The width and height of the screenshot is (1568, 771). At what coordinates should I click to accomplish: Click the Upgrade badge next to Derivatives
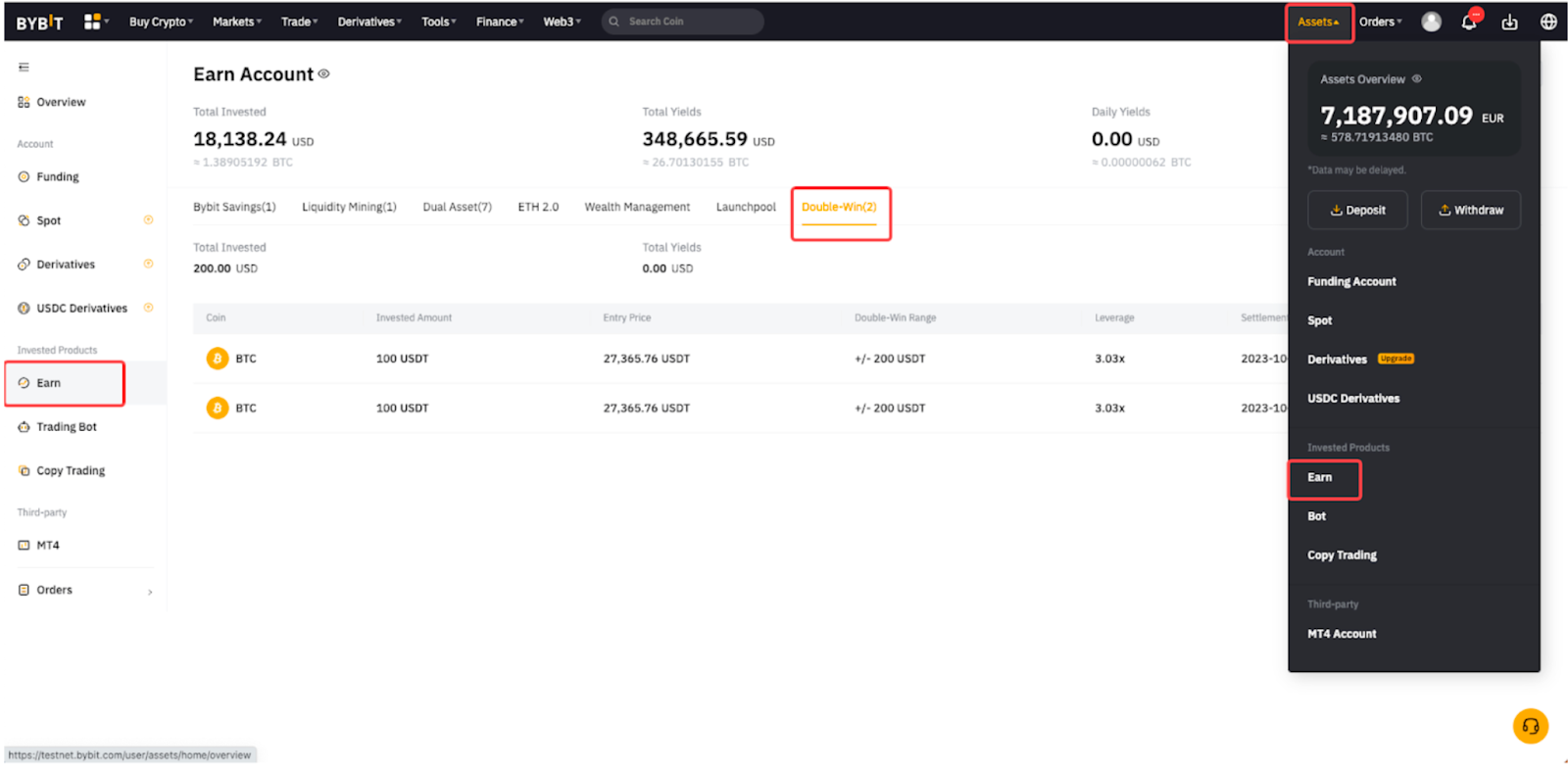1396,359
